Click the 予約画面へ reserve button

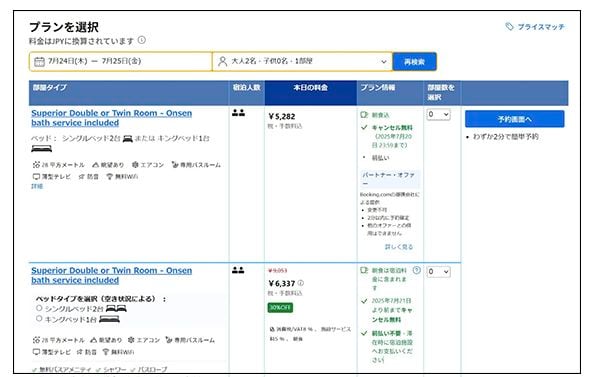[x=514, y=119]
